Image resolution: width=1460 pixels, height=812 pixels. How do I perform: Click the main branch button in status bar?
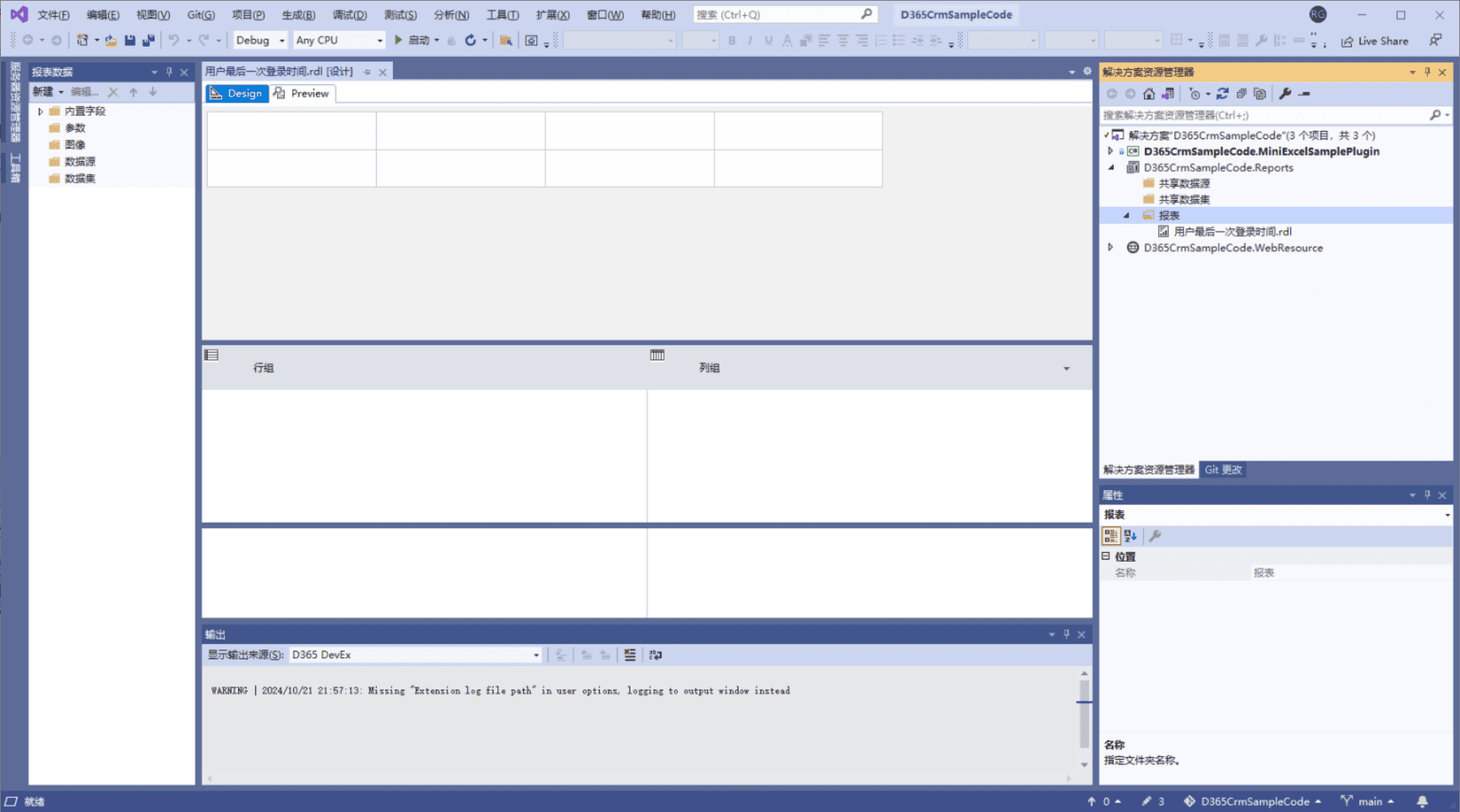point(1367,801)
